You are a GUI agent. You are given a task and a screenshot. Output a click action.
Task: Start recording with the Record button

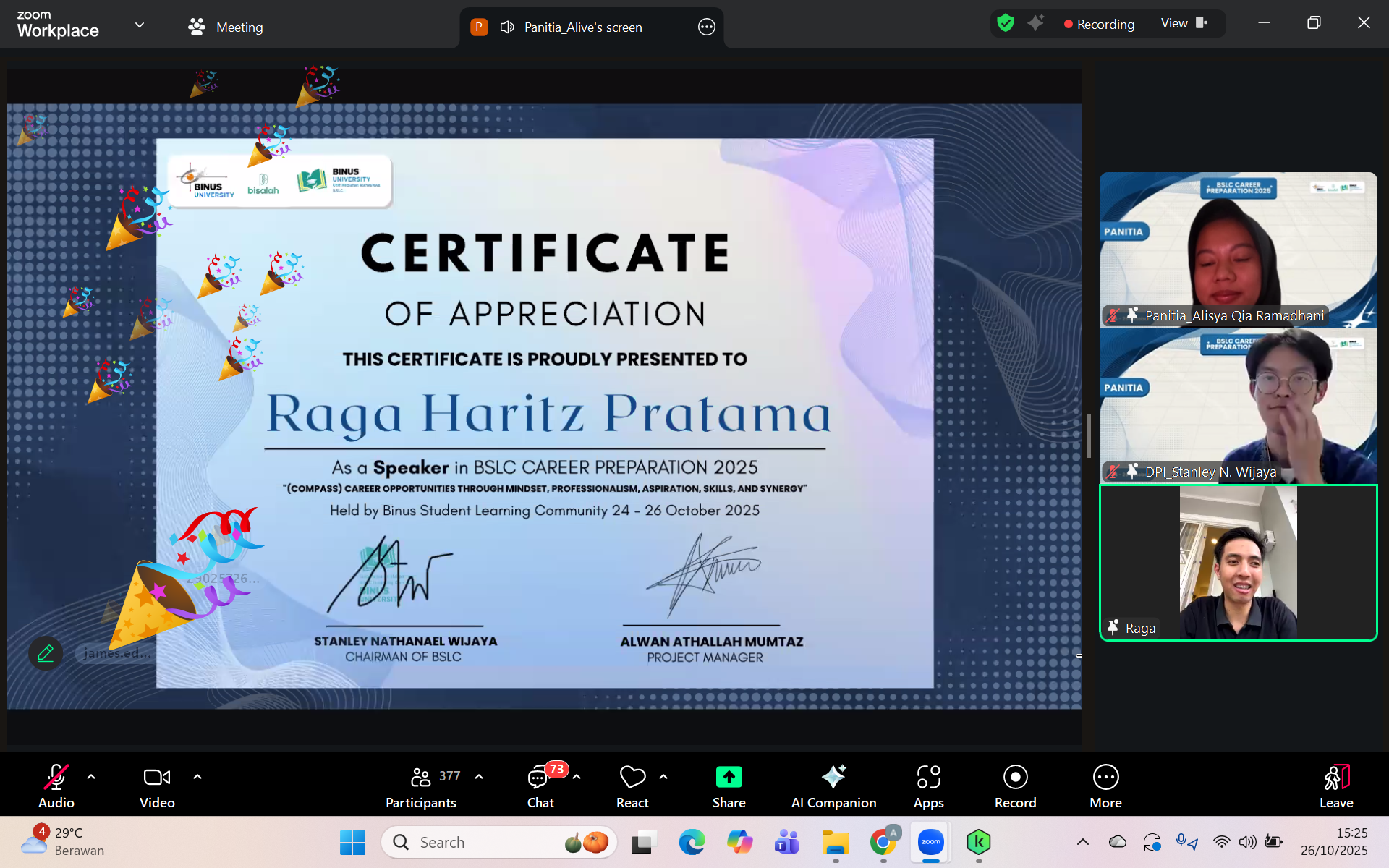pyautogui.click(x=1015, y=786)
